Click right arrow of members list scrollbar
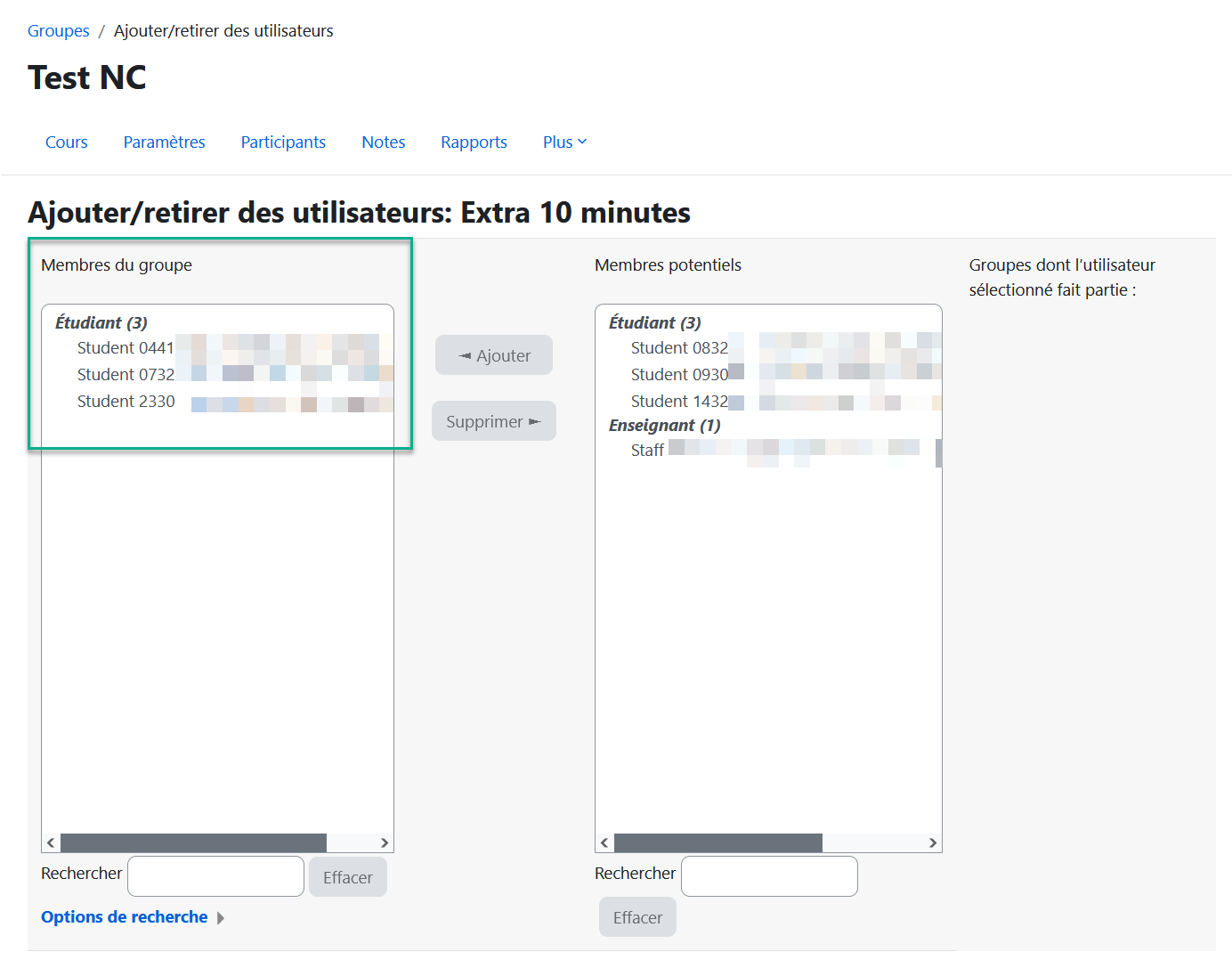Screen dimensions: 1232x960 click(385, 842)
